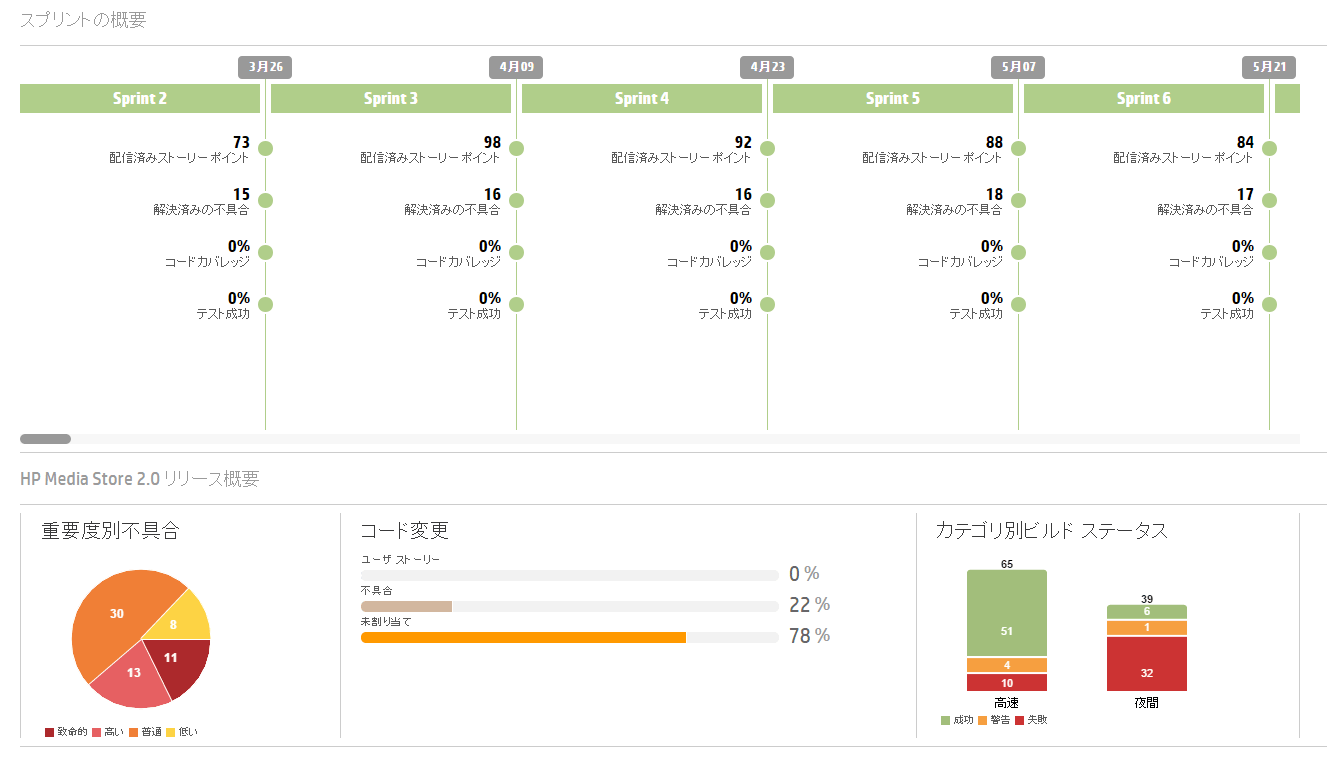
Task: Click the Sprint 2 story points dot (73)
Action: (x=265, y=148)
